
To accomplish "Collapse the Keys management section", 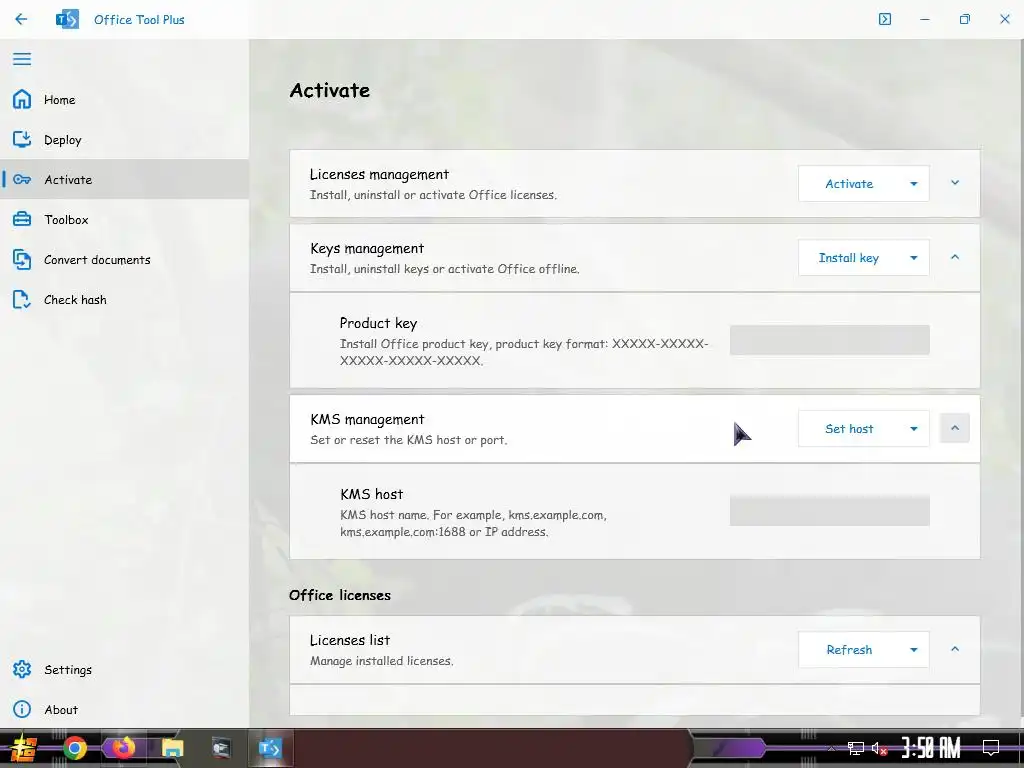I will tap(955, 257).
